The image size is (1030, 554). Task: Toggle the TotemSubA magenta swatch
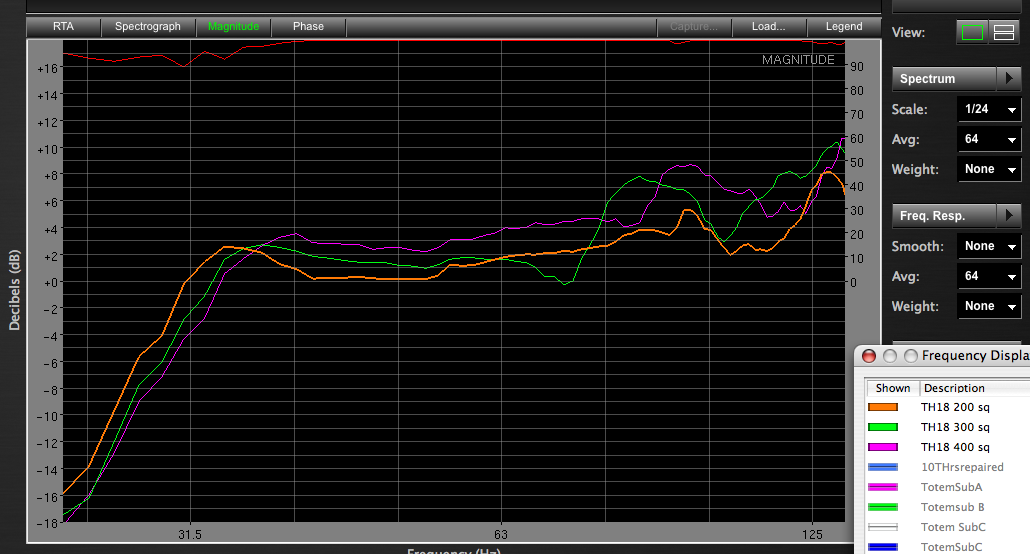tap(883, 487)
